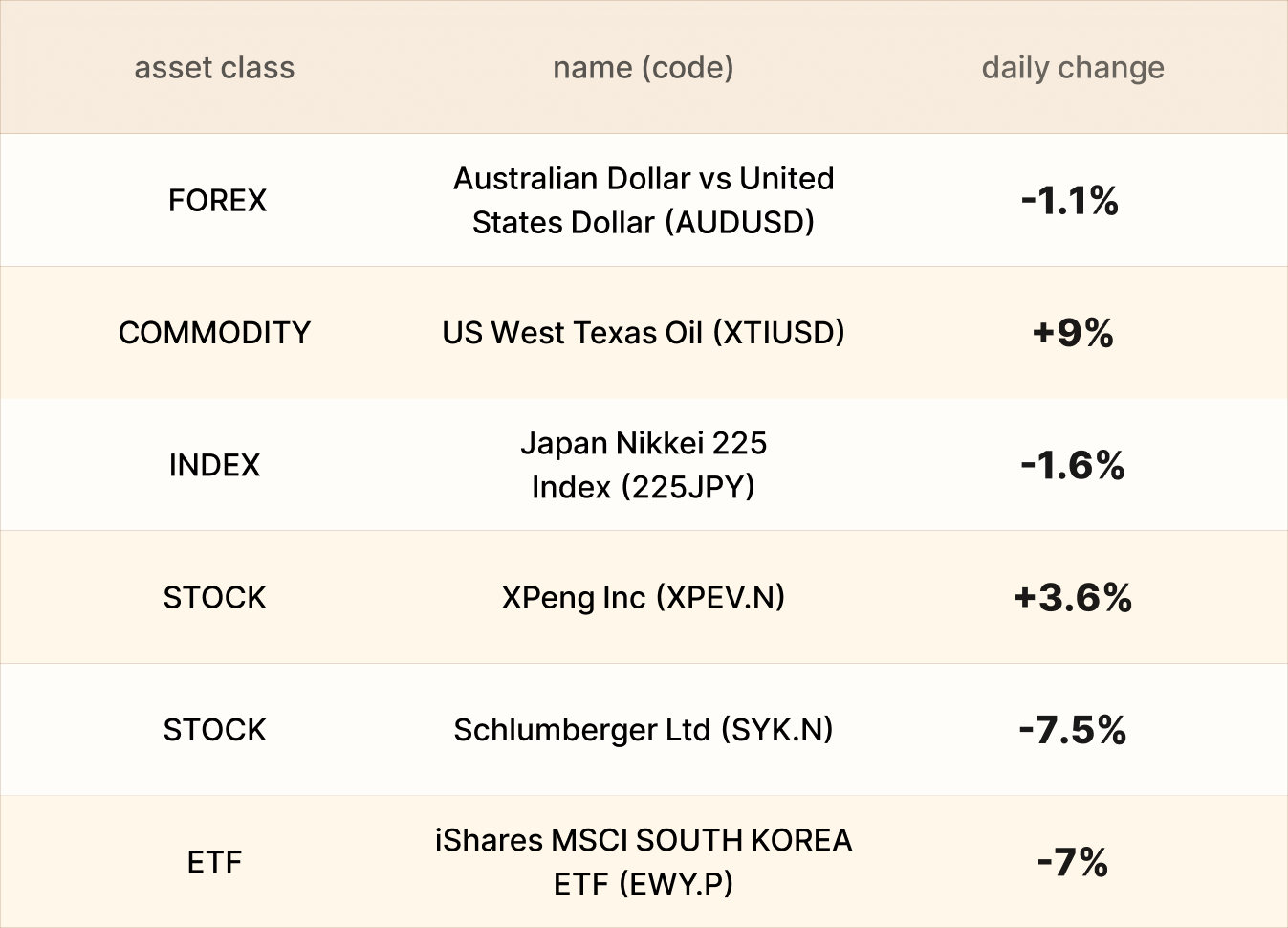Open US West Texas Oil (XTIUSD)
The image size is (1288, 928).
(644, 333)
